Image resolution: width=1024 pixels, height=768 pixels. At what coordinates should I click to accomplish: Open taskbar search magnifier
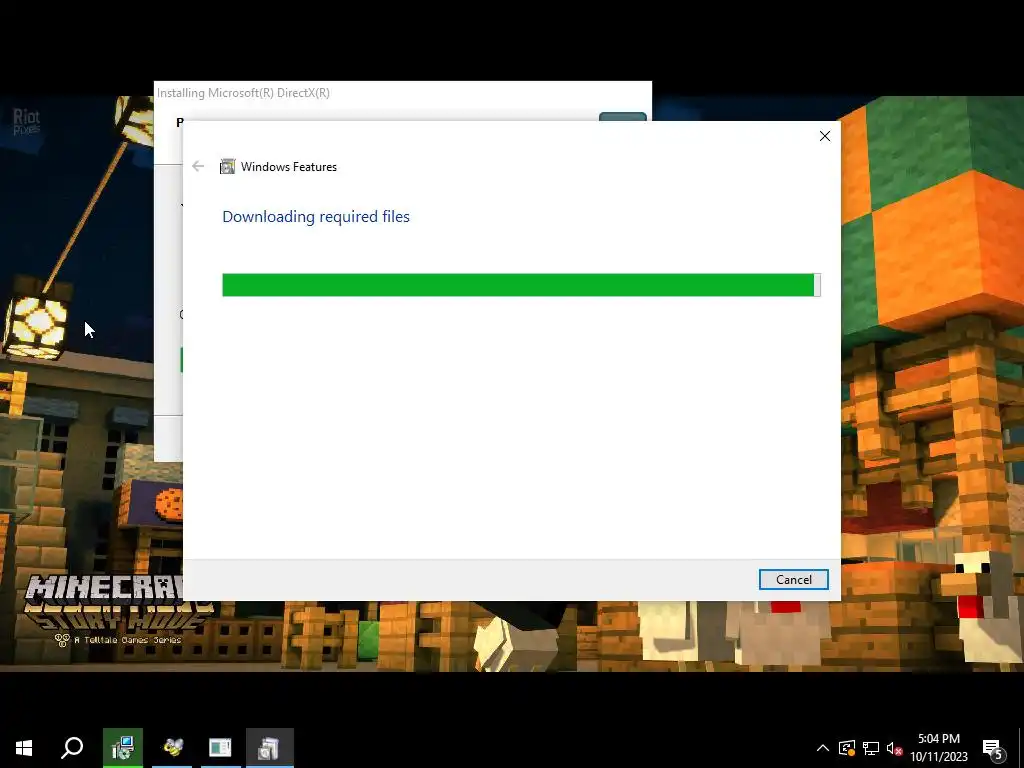[72, 748]
